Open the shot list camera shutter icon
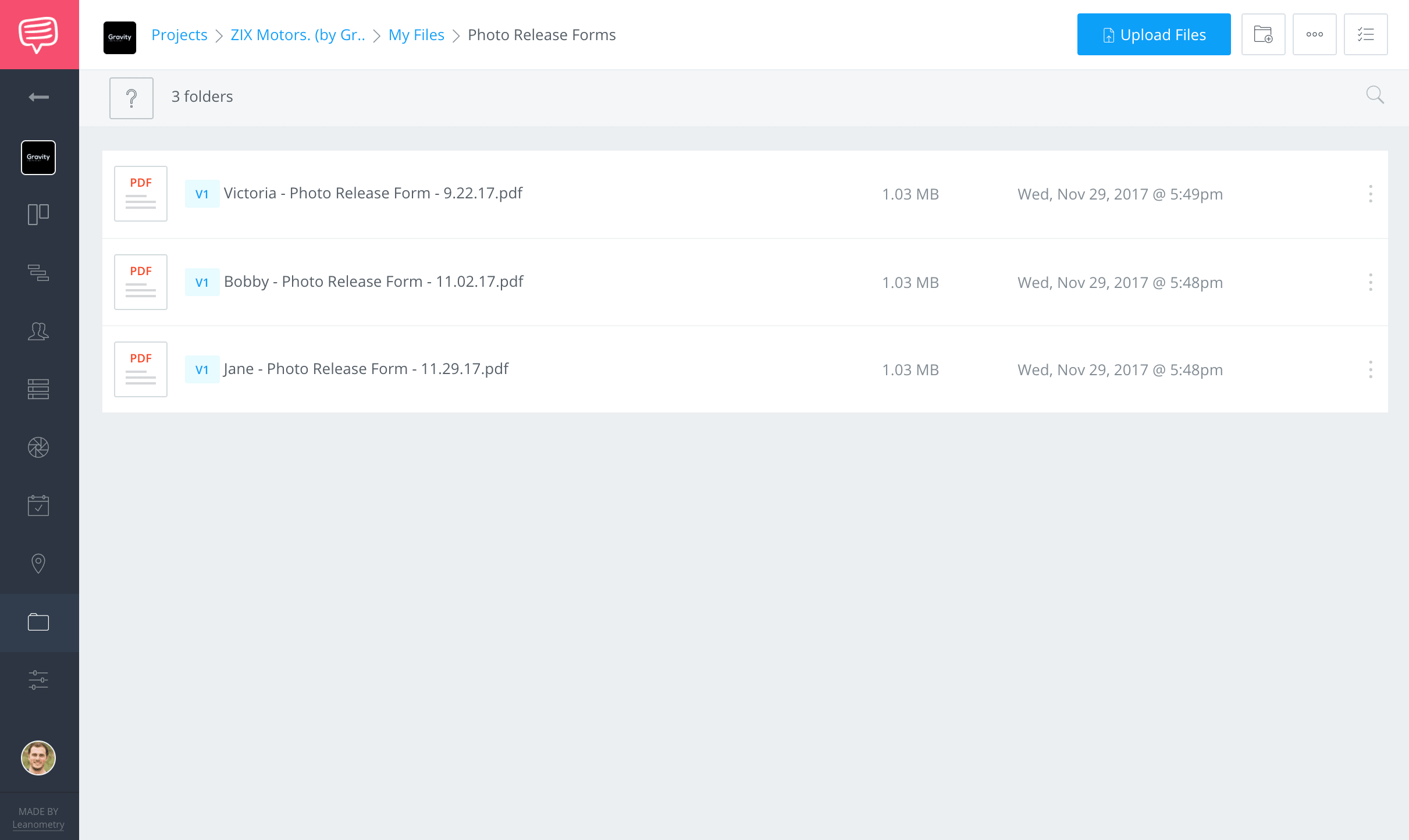 [38, 447]
